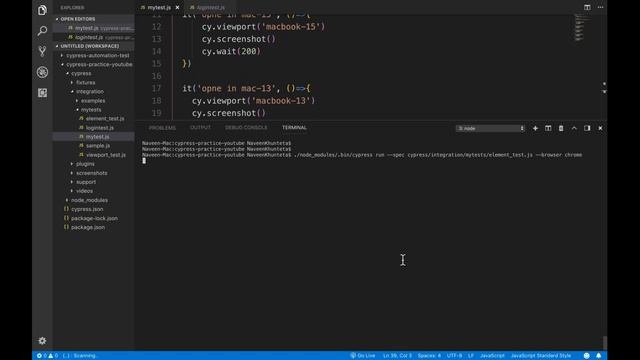The width and height of the screenshot is (640, 360).
Task: Open the Manage gear icon
Action: pyautogui.click(x=42, y=340)
